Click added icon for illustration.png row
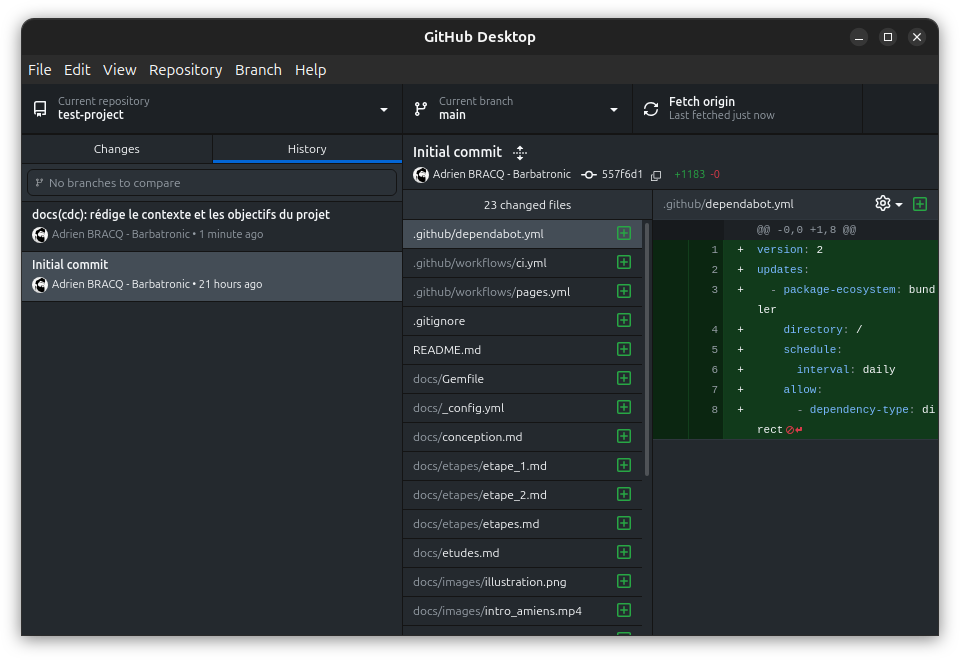 [624, 581]
